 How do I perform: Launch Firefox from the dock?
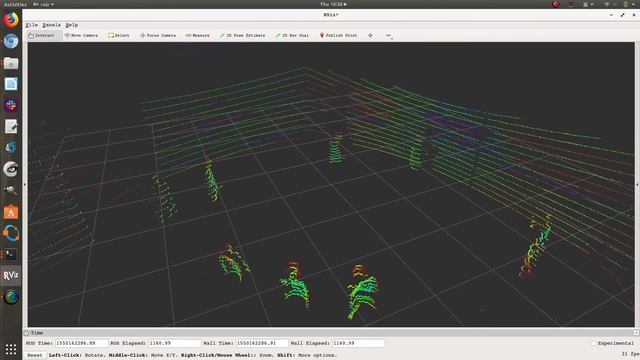11,20
